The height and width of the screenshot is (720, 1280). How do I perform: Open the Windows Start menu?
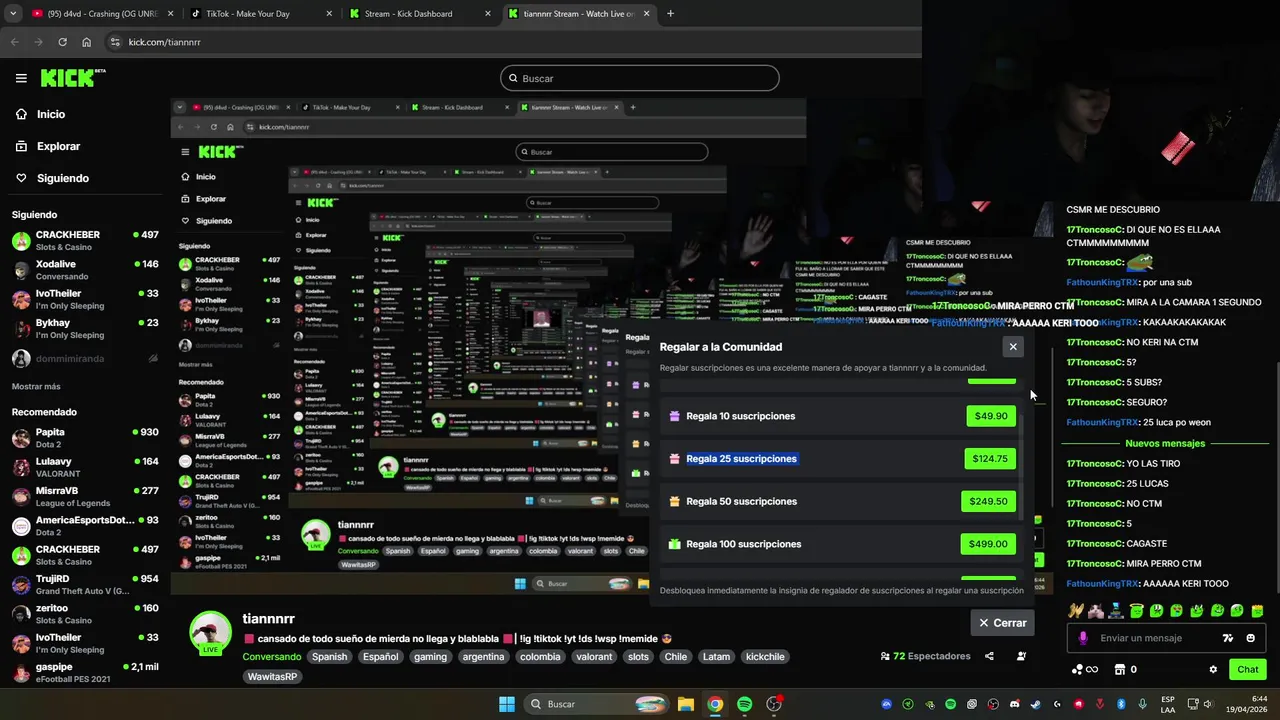click(507, 704)
